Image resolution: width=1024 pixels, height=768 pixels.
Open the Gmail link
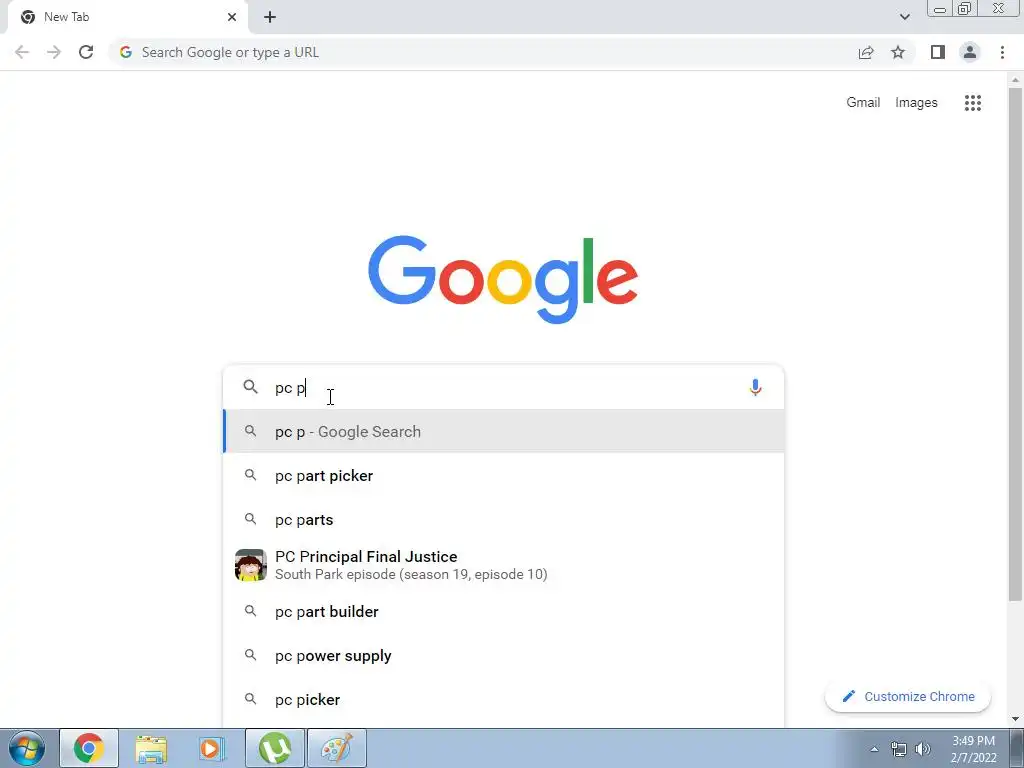pos(863,103)
